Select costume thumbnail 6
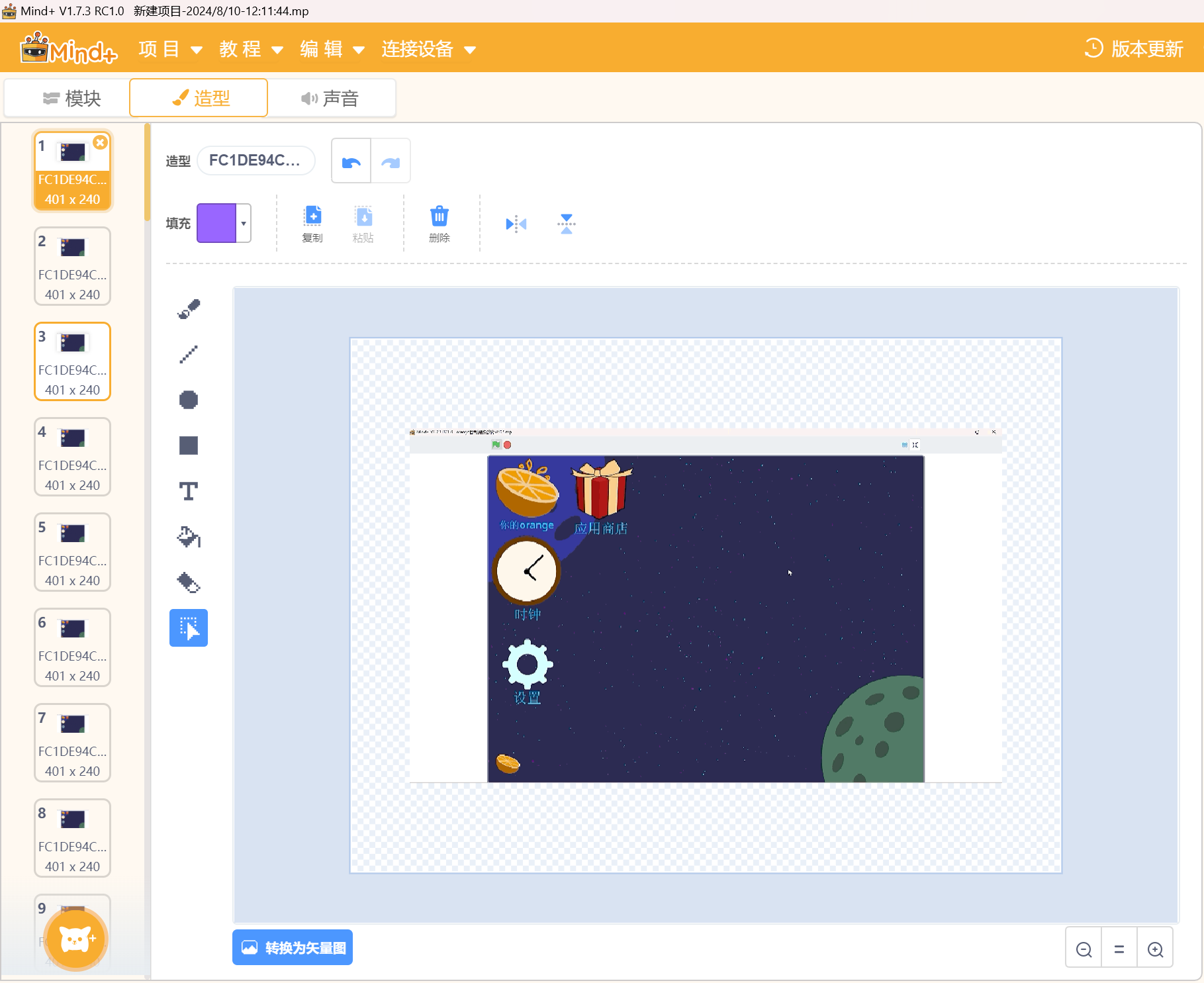Screen dimensions: 1204x983 (72, 647)
